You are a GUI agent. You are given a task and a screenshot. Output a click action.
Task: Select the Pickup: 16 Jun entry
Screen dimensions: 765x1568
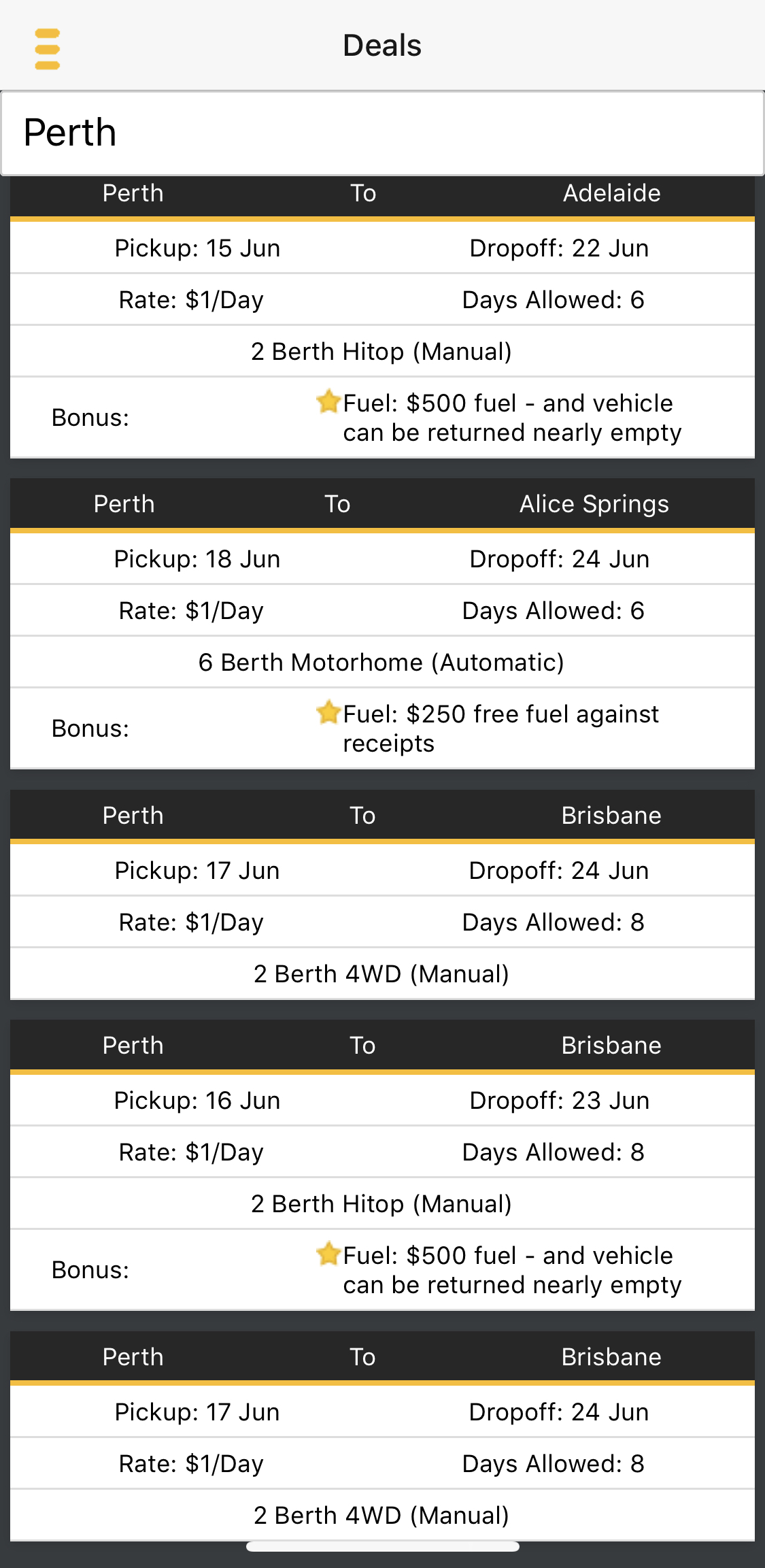point(197,1101)
